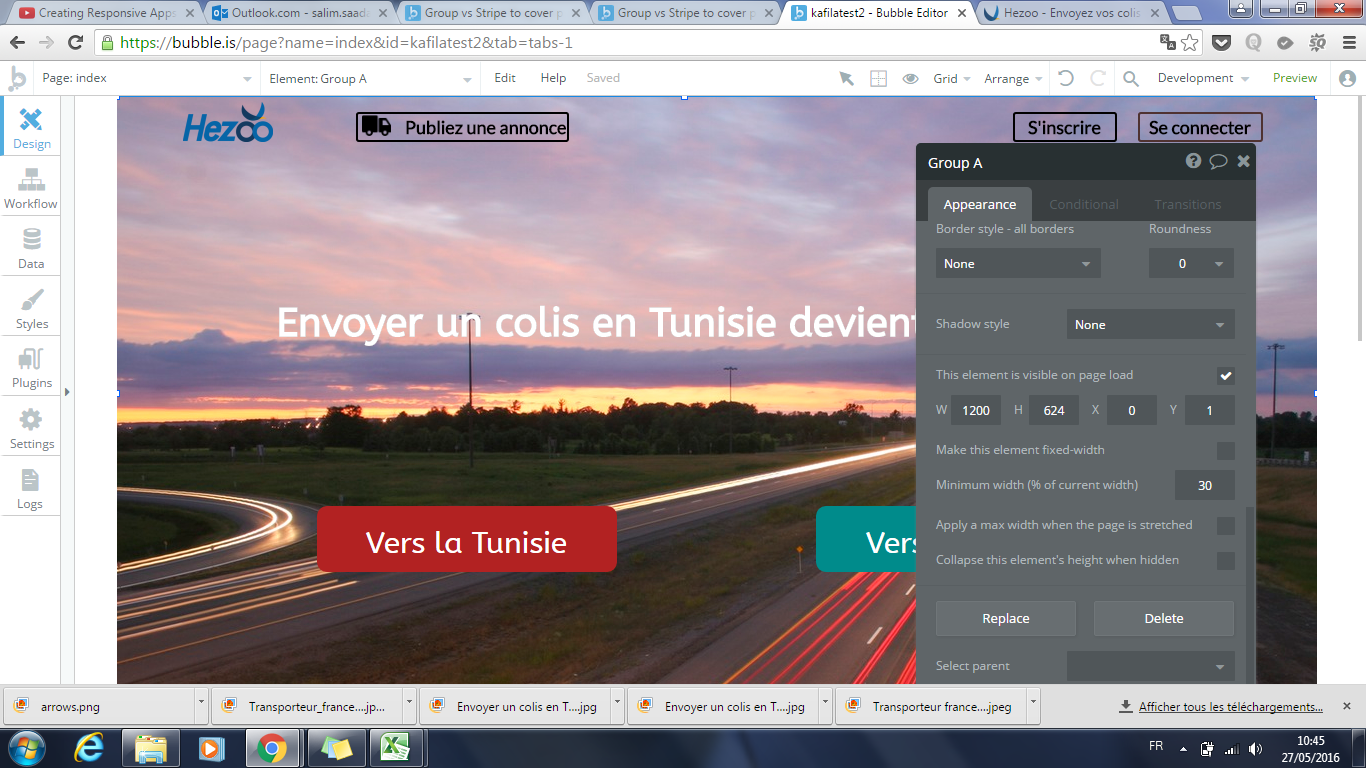1366x768 pixels.
Task: Click the Delete button
Action: pos(1164,619)
